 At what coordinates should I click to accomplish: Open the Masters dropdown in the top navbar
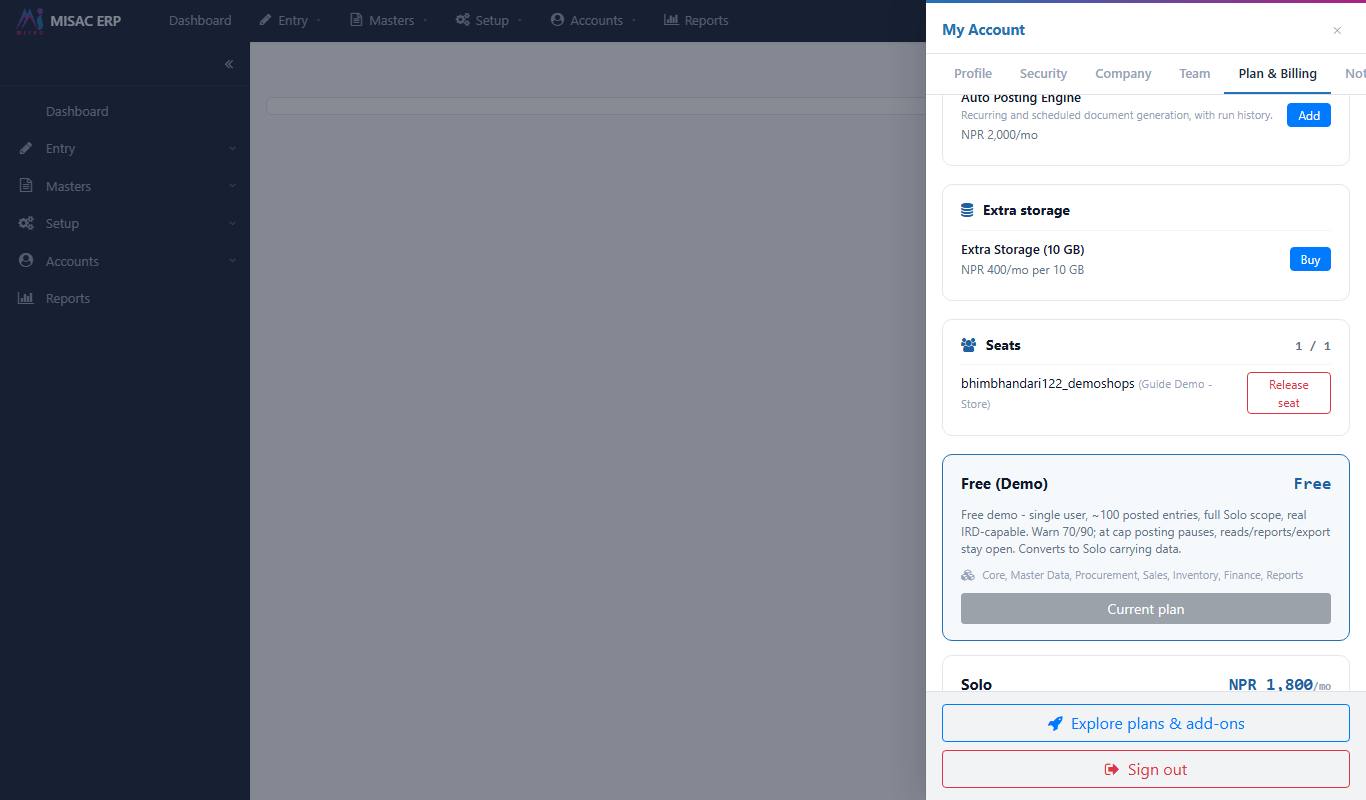pos(388,20)
